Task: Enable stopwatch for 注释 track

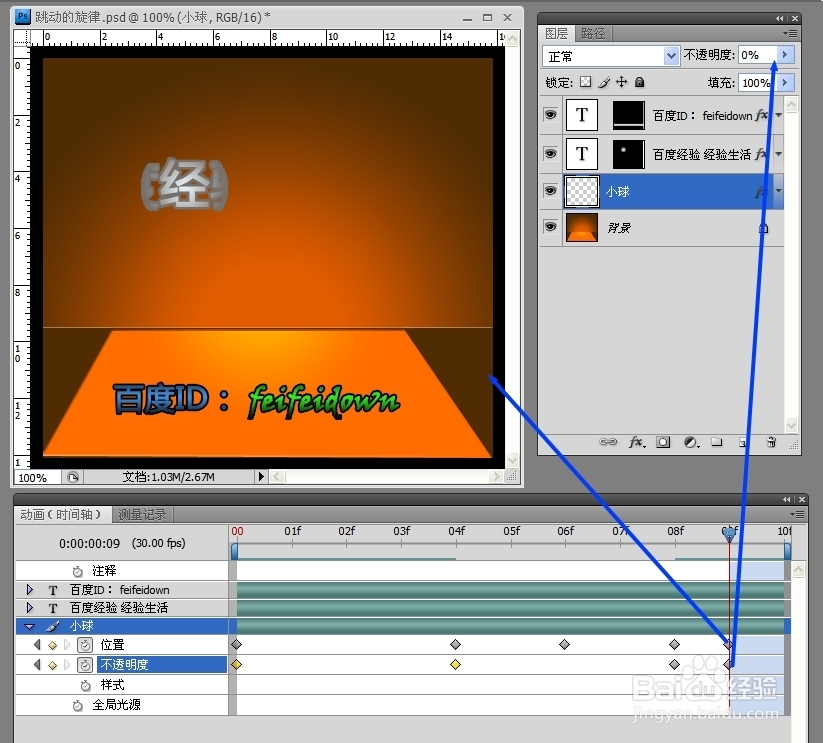Action: pos(78,571)
